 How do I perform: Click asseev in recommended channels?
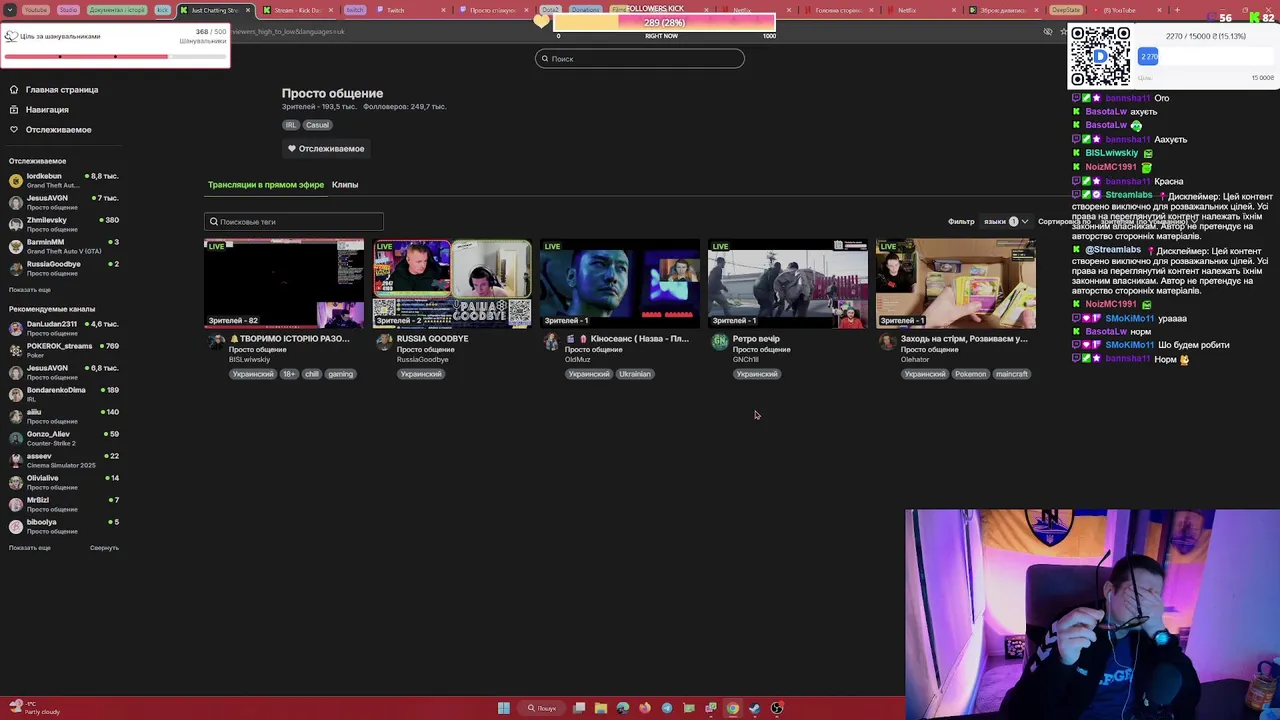point(64,461)
